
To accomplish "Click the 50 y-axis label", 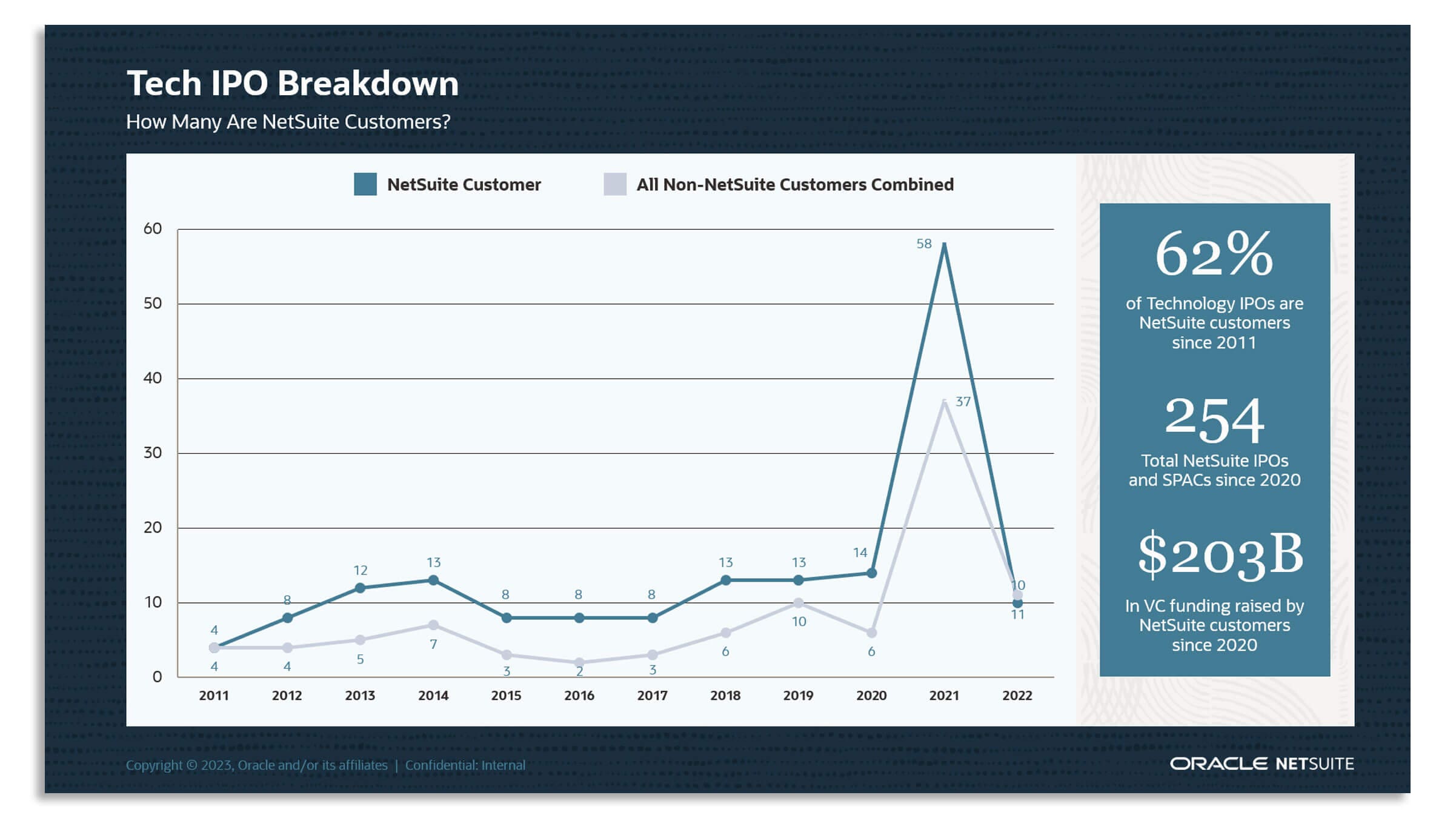I will [x=153, y=303].
